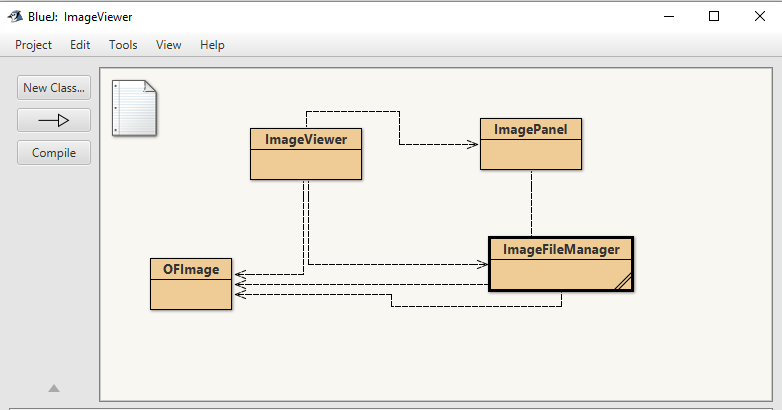Select the ImagePanel class box
The image size is (782, 410).
(x=531, y=144)
